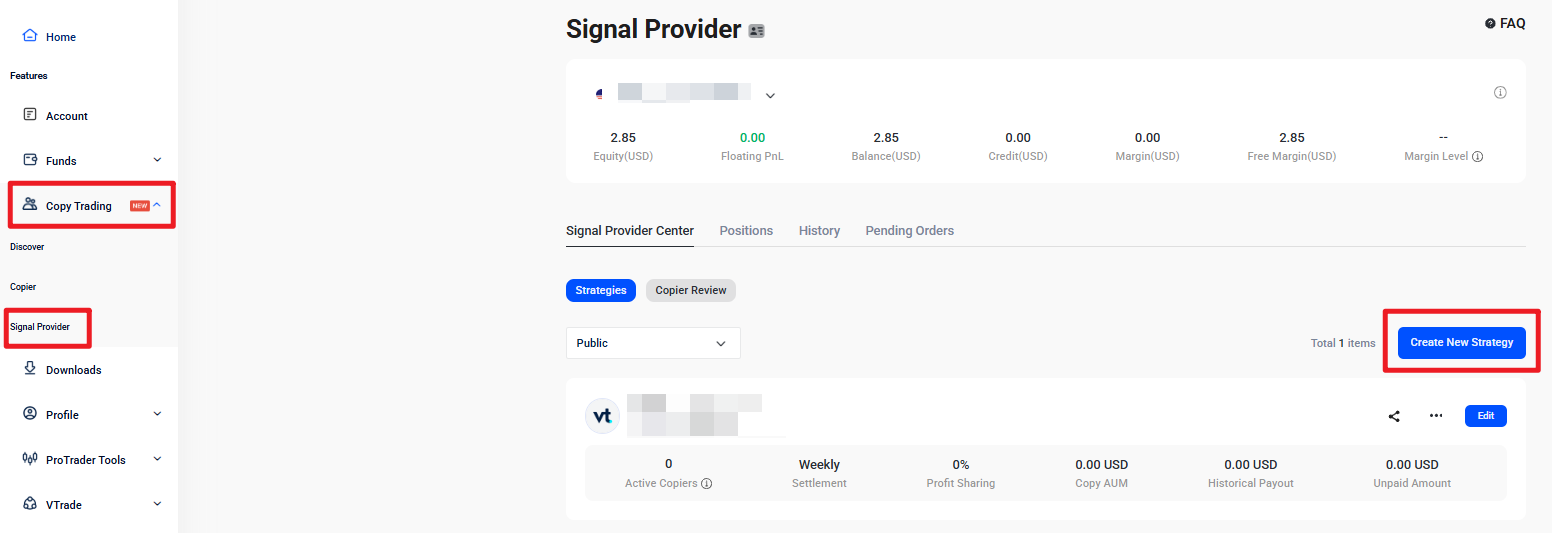This screenshot has width=1552, height=533.
Task: Click the ID card icon beside Signal Provider title
Action: [x=756, y=31]
